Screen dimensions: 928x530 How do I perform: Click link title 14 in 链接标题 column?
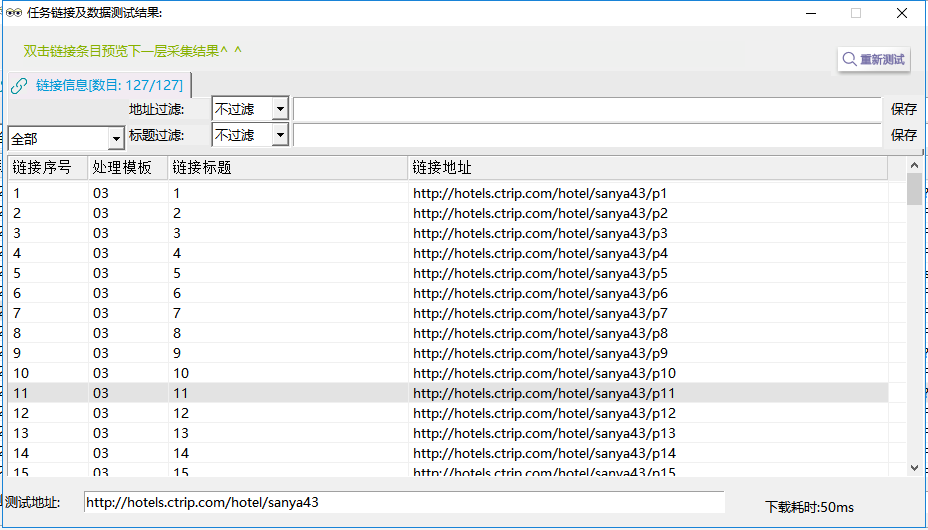[181, 454]
